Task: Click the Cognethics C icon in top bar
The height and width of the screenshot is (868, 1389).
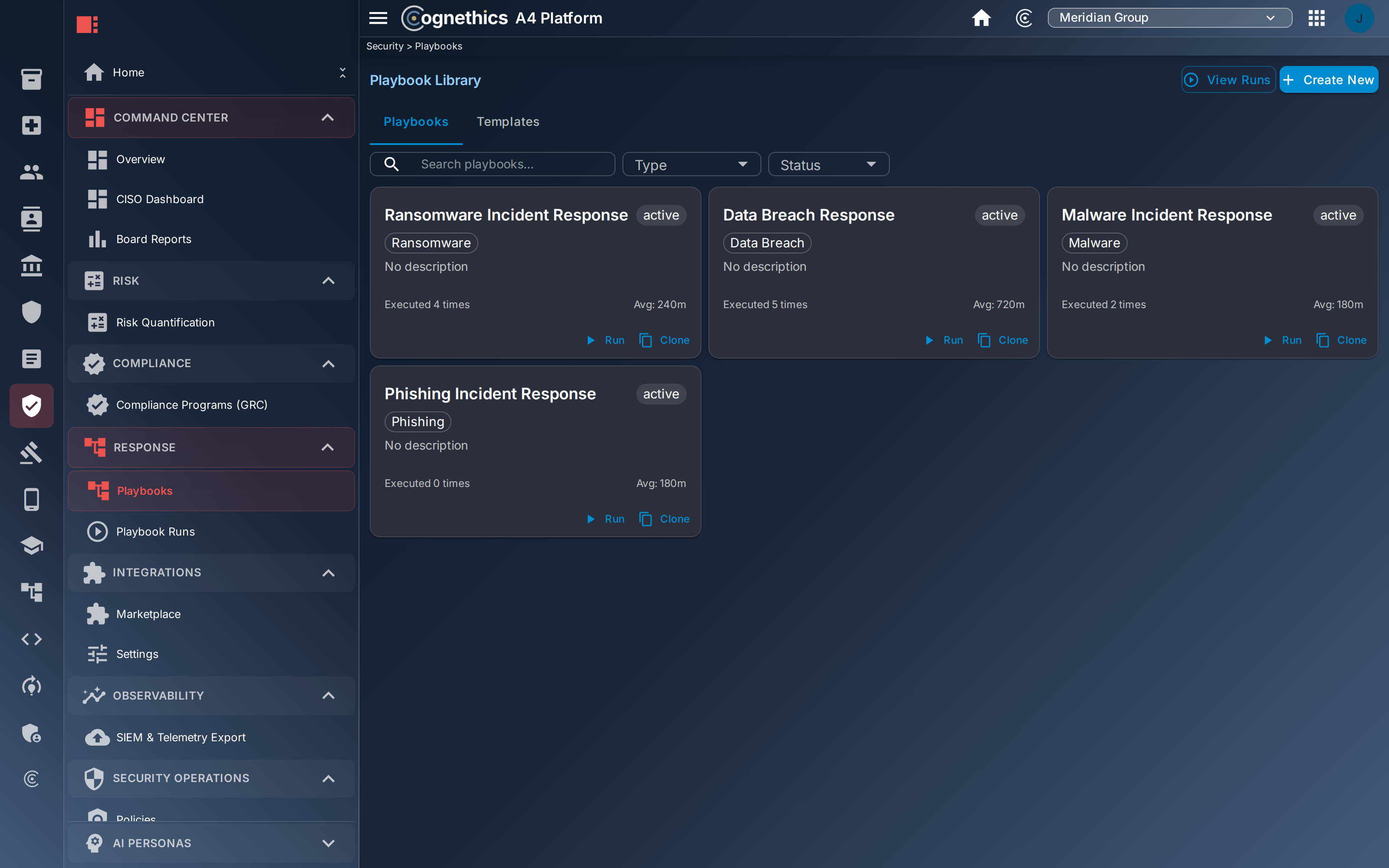Action: point(1024,18)
